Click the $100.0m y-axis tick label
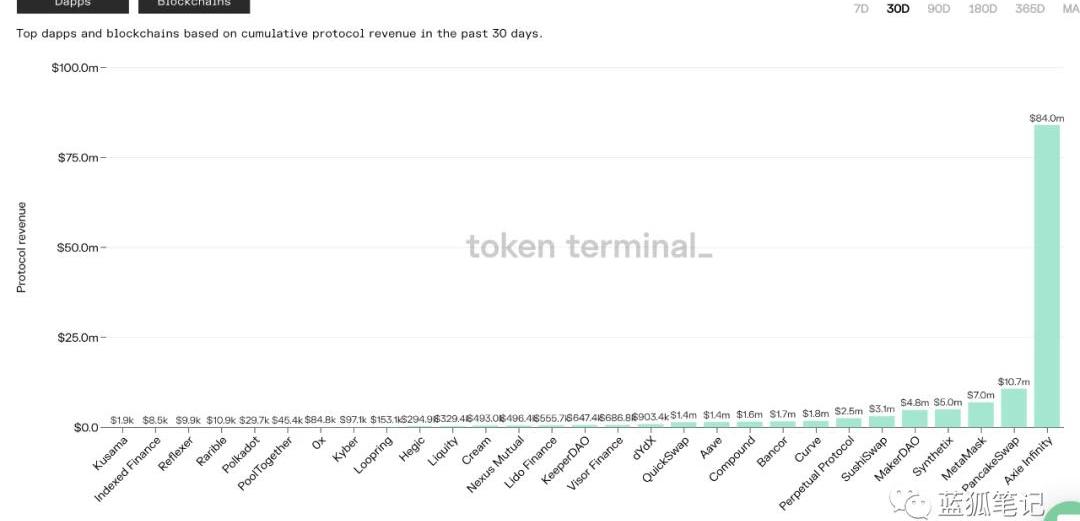The height and width of the screenshot is (521, 1080). (75, 68)
